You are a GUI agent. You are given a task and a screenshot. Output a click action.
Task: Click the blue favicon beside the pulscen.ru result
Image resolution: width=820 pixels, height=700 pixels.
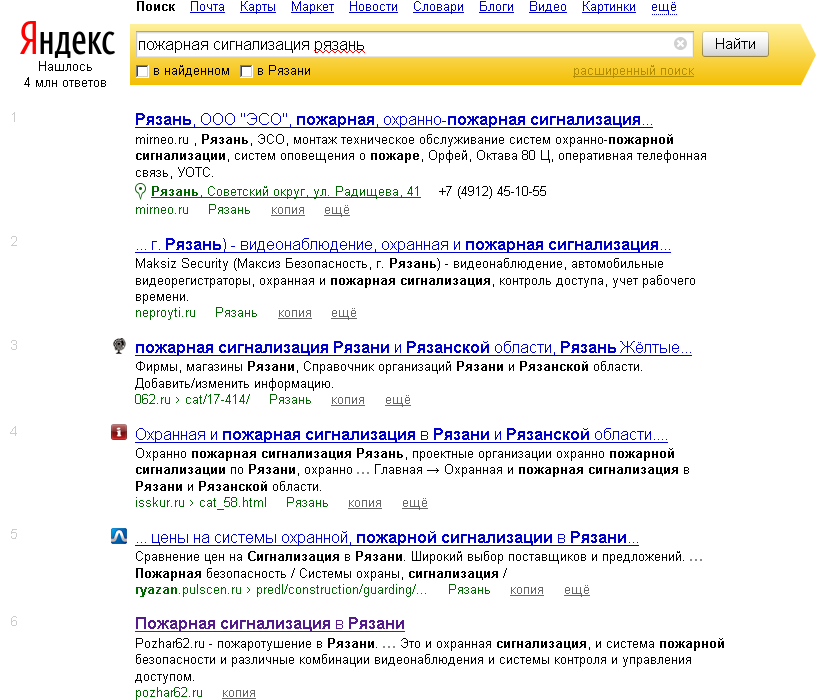click(121, 537)
